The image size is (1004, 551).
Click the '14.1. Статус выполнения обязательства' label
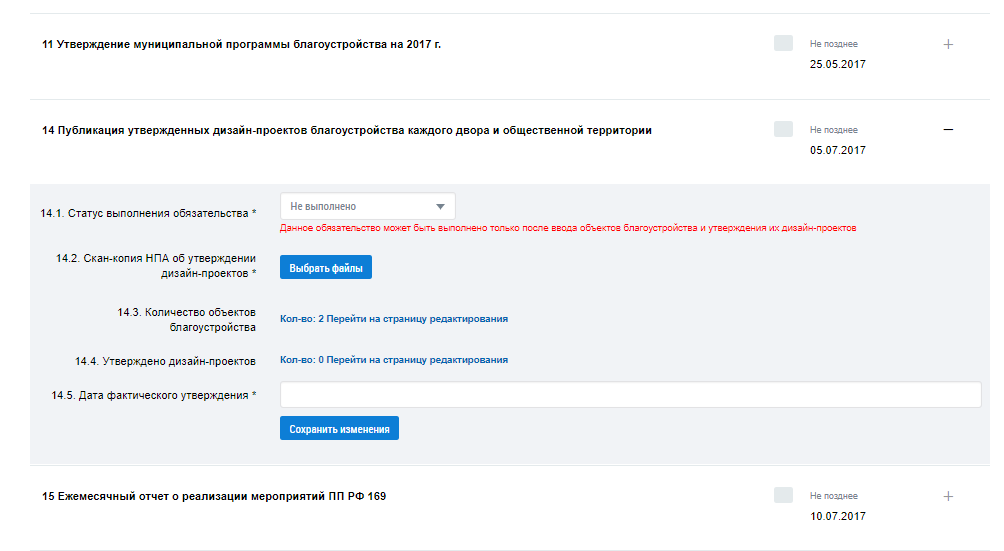pyautogui.click(x=148, y=213)
